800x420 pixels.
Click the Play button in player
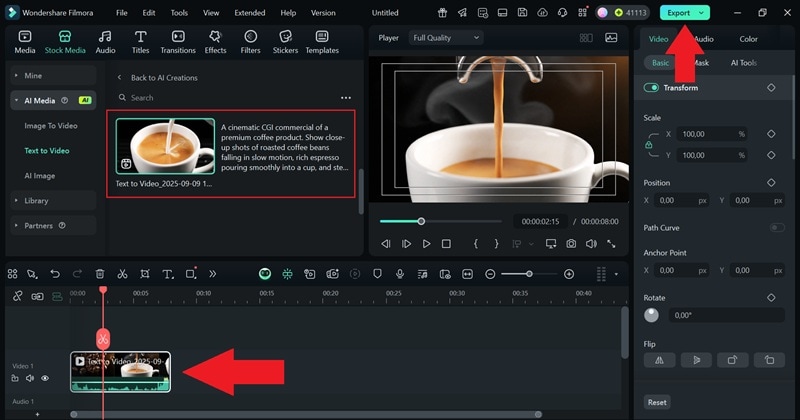[426, 244]
